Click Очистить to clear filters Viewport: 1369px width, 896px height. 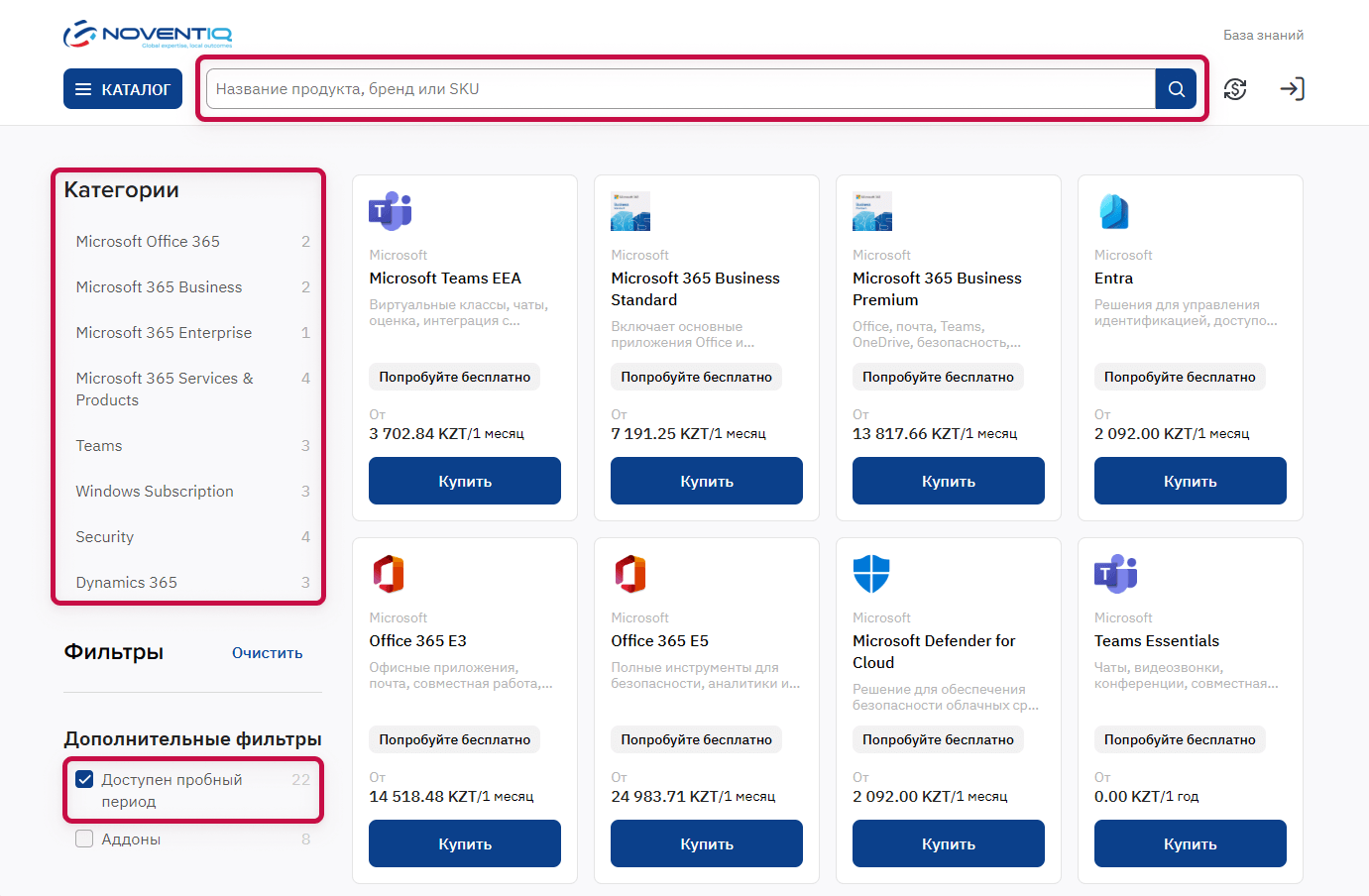coord(266,652)
